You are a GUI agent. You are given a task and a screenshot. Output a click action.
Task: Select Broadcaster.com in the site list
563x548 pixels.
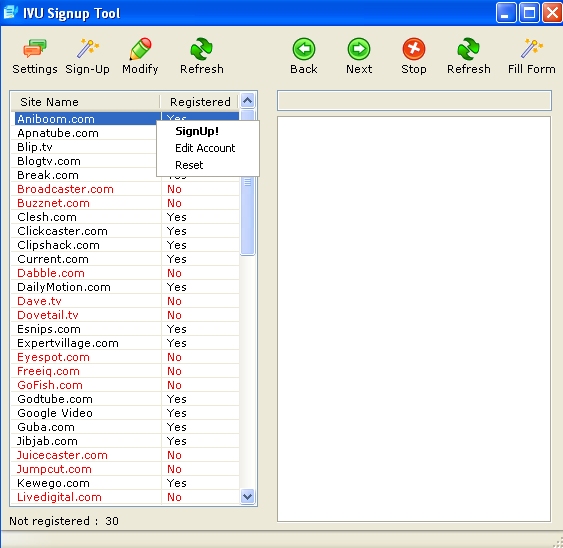point(125,189)
